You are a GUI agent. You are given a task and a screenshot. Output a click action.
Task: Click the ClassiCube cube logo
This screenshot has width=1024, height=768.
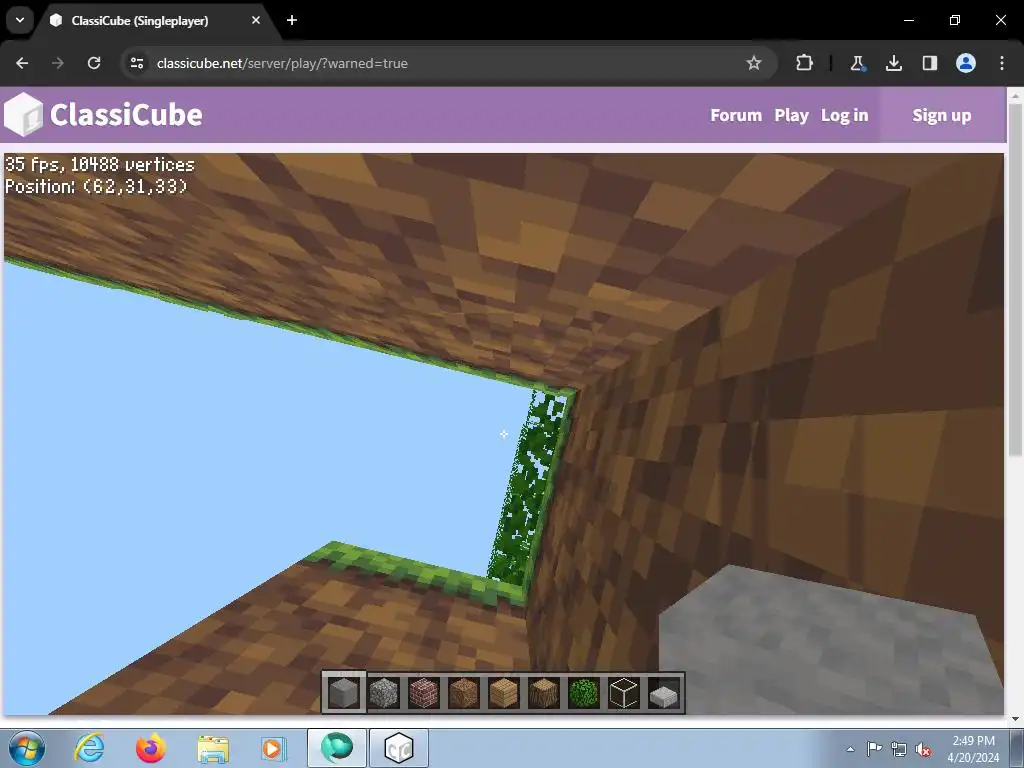click(23, 115)
